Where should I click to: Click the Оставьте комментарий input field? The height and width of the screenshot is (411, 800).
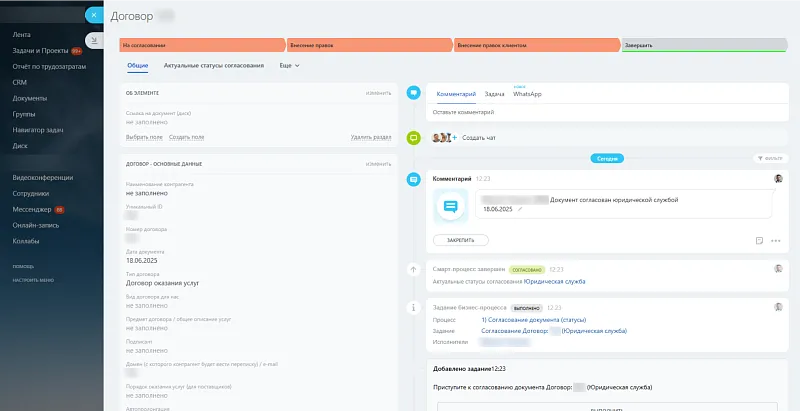[607, 112]
